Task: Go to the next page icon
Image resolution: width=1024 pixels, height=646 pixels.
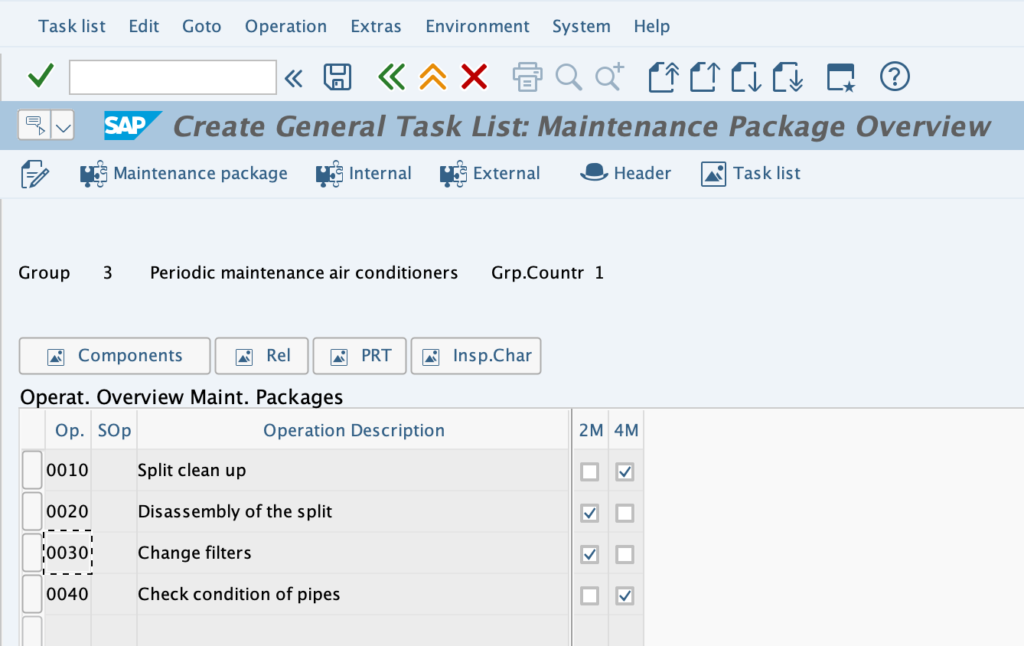Action: (x=746, y=77)
